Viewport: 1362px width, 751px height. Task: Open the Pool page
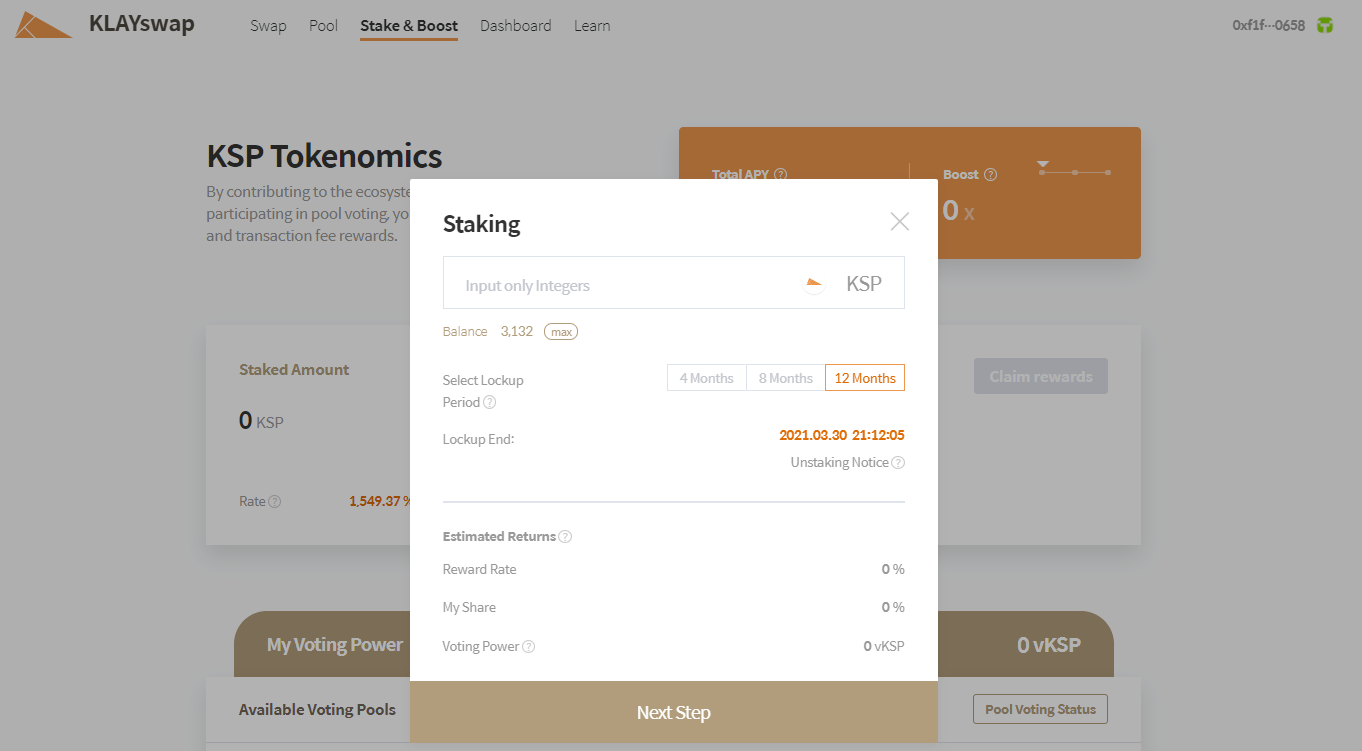[x=323, y=26]
